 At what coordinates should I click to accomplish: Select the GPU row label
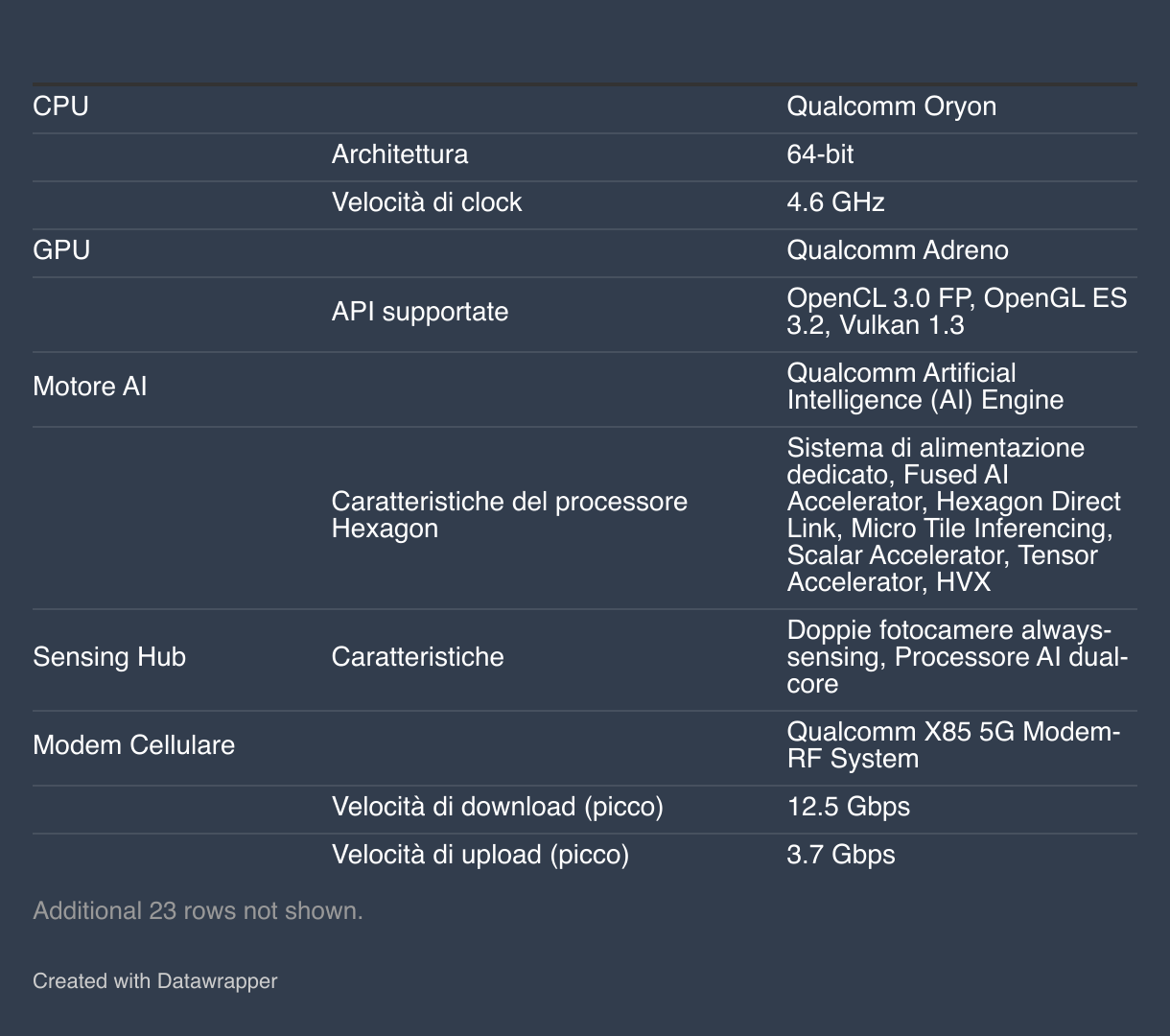(x=61, y=250)
